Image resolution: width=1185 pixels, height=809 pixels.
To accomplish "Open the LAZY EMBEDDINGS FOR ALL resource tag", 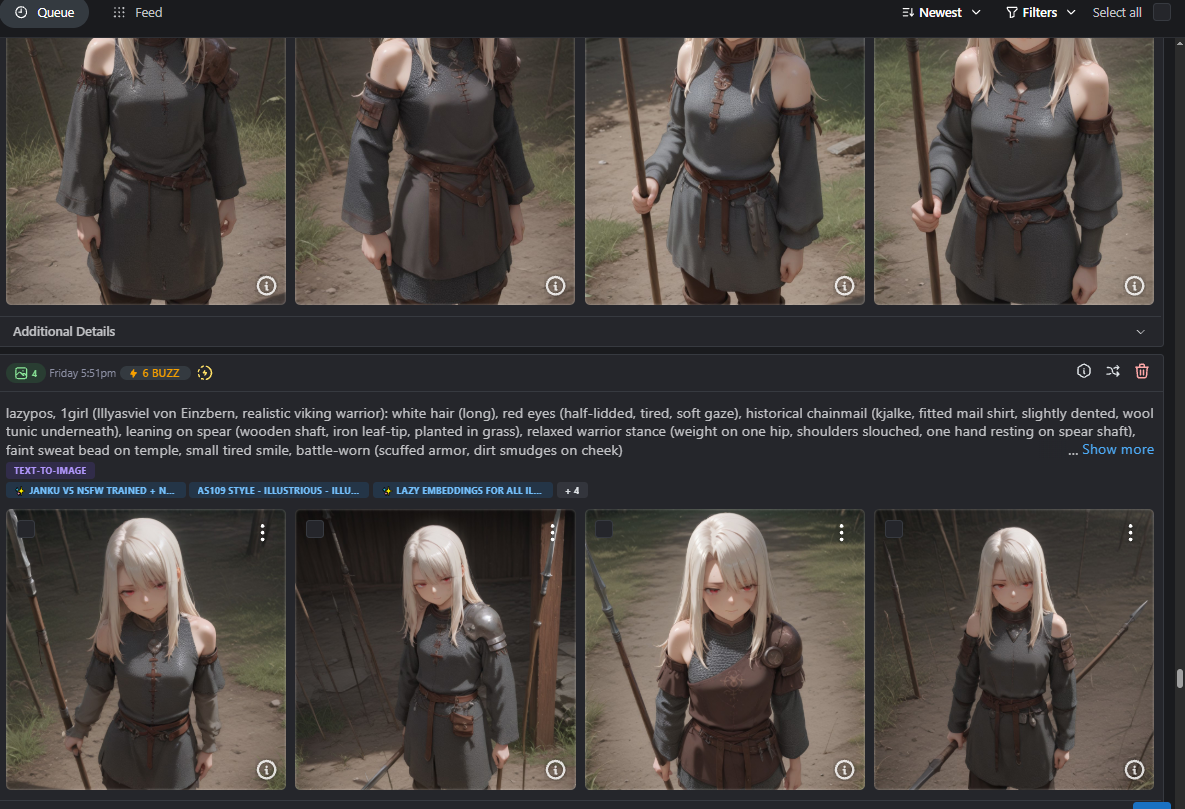I will click(463, 491).
